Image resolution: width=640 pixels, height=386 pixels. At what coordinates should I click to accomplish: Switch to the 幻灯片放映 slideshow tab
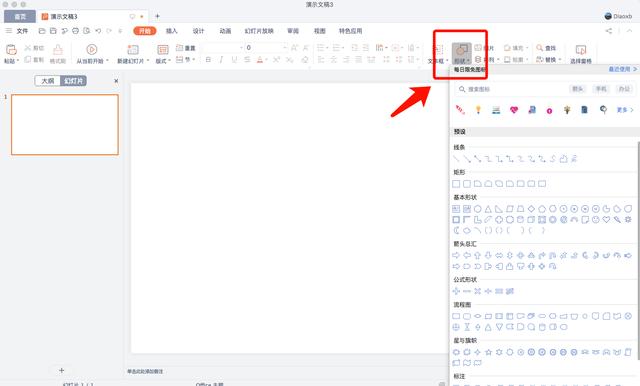click(x=259, y=31)
